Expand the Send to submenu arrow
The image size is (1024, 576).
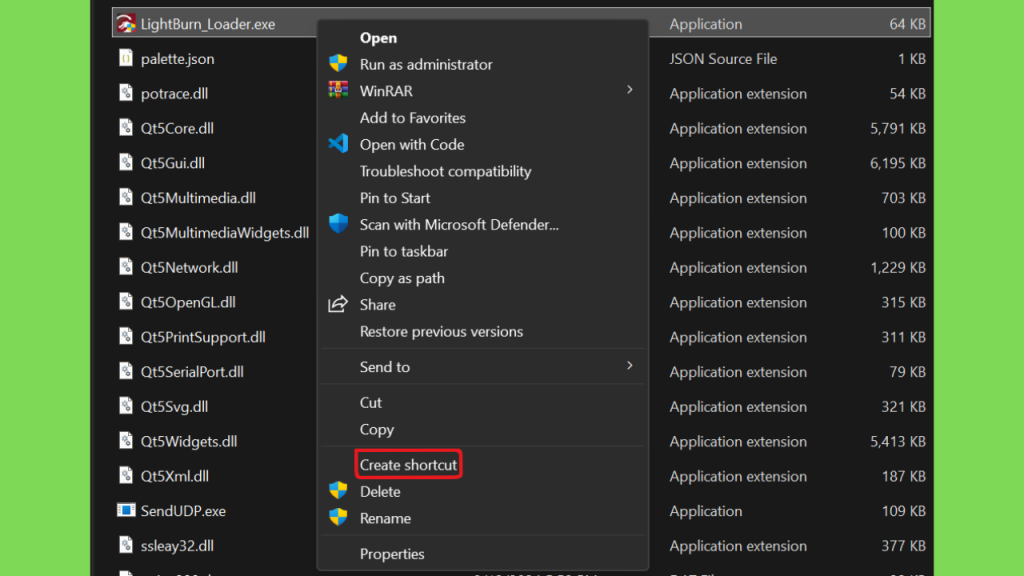point(630,366)
